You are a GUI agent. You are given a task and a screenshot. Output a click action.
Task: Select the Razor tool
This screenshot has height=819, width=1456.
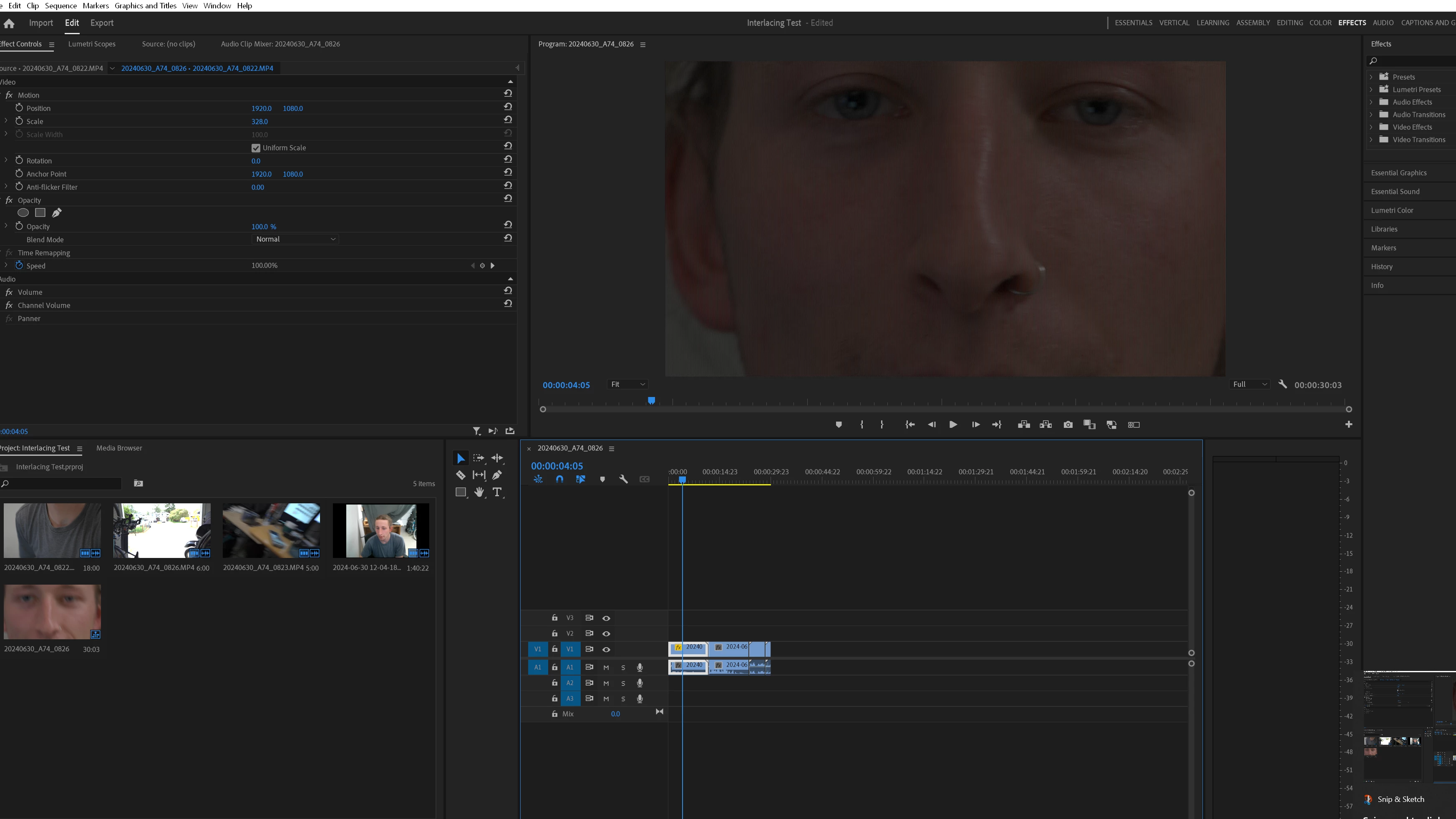point(460,475)
